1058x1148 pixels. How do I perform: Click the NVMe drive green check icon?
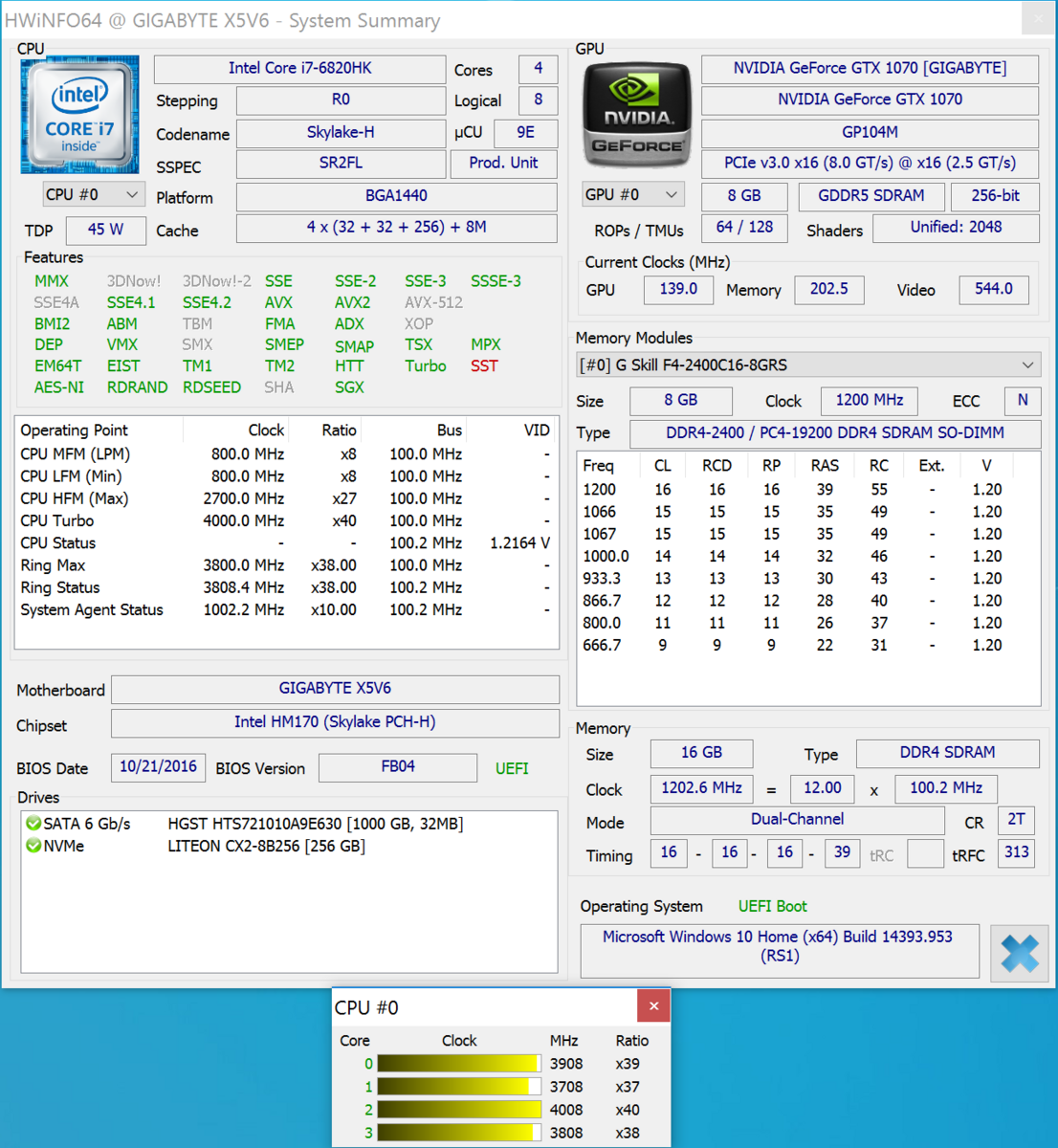point(33,847)
